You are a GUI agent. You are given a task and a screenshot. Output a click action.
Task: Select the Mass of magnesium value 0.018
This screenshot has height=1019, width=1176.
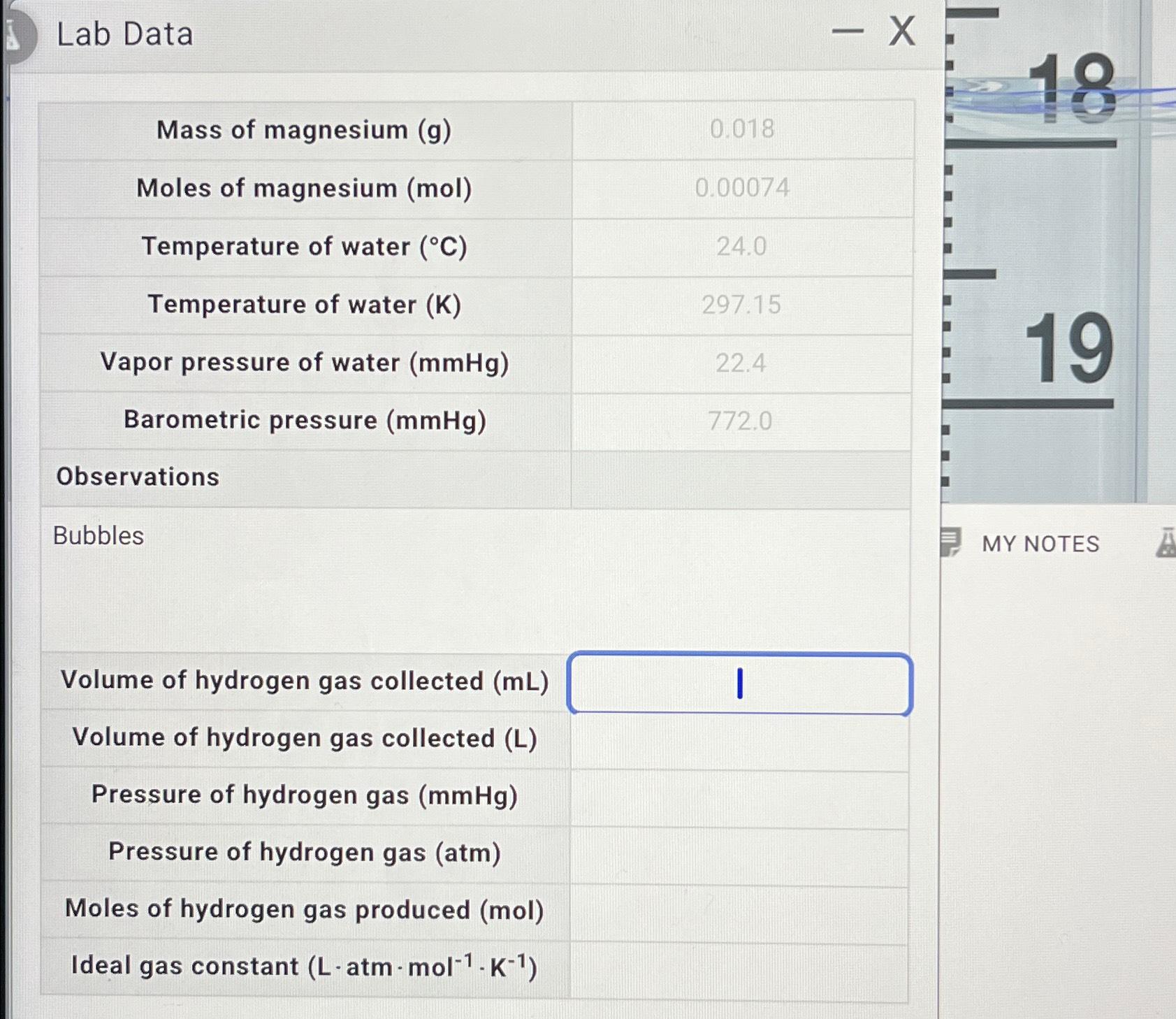pyautogui.click(x=741, y=130)
